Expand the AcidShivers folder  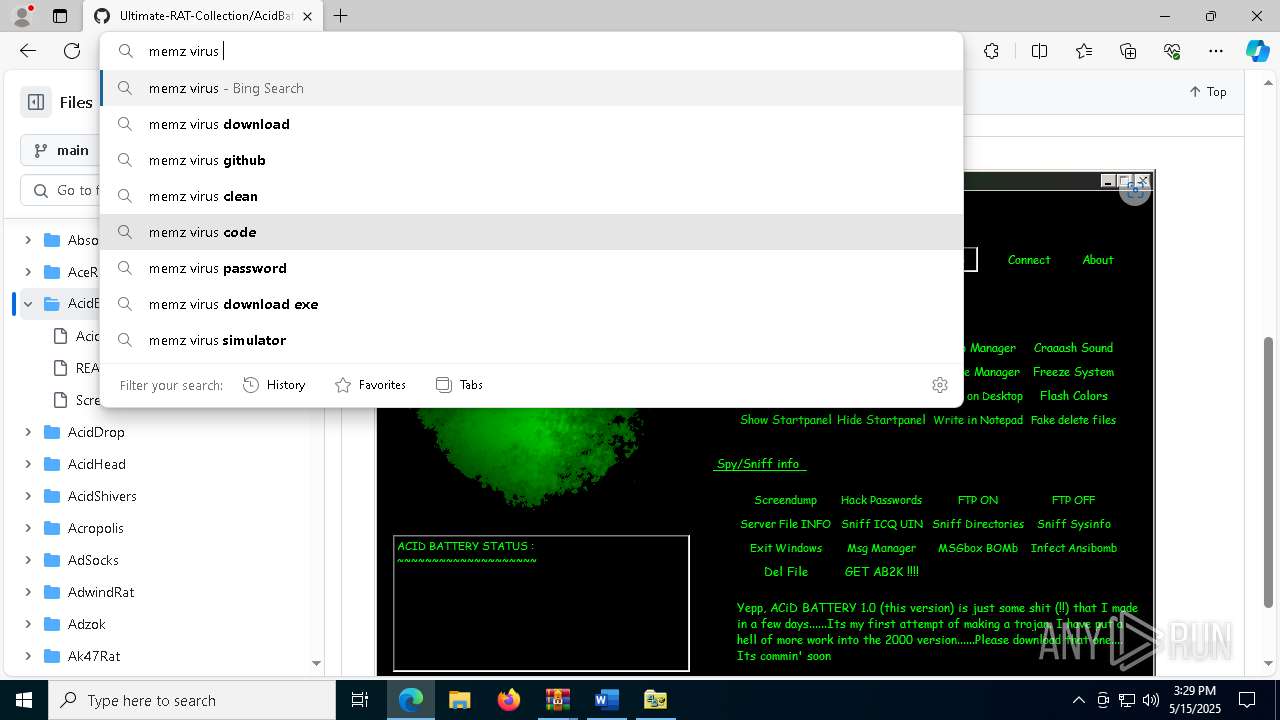(28, 496)
